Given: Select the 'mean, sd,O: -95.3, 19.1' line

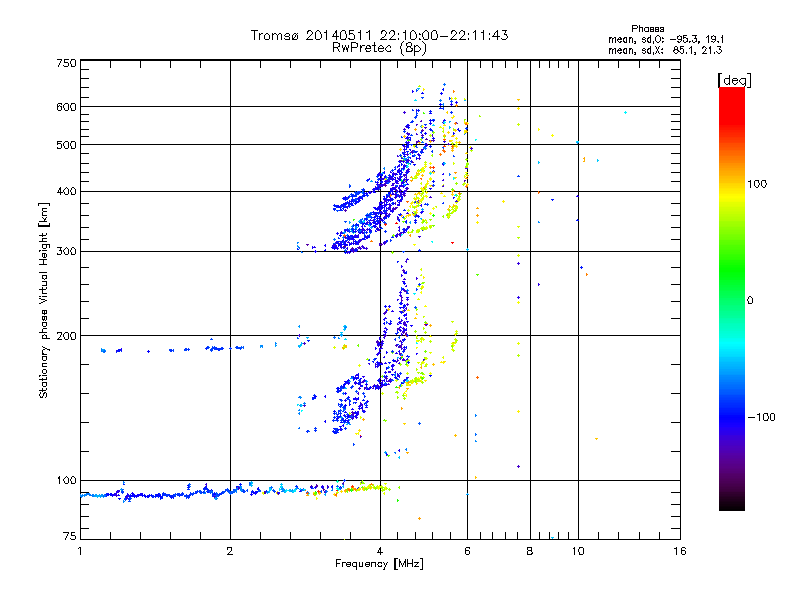Looking at the screenshot, I should 666,40.
